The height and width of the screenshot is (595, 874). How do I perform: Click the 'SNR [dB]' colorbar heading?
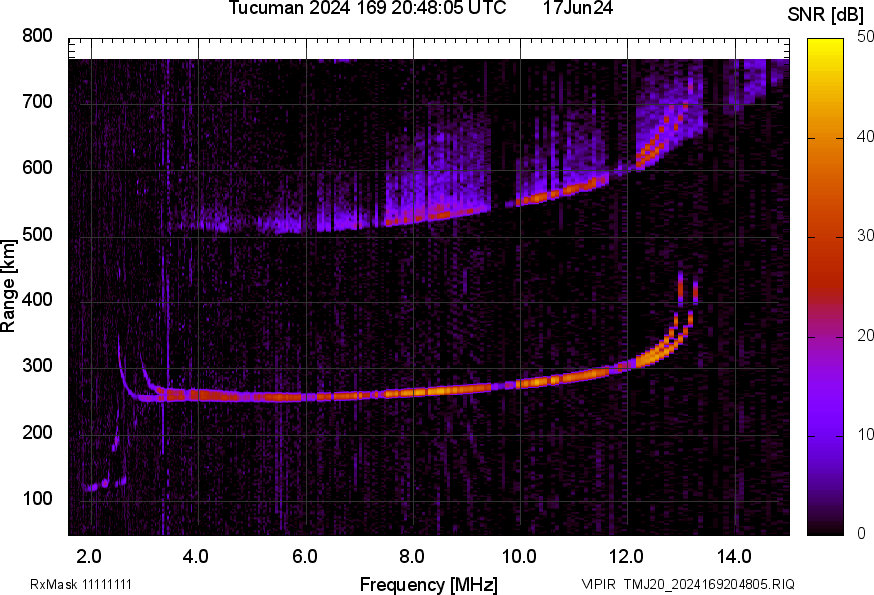click(x=825, y=15)
